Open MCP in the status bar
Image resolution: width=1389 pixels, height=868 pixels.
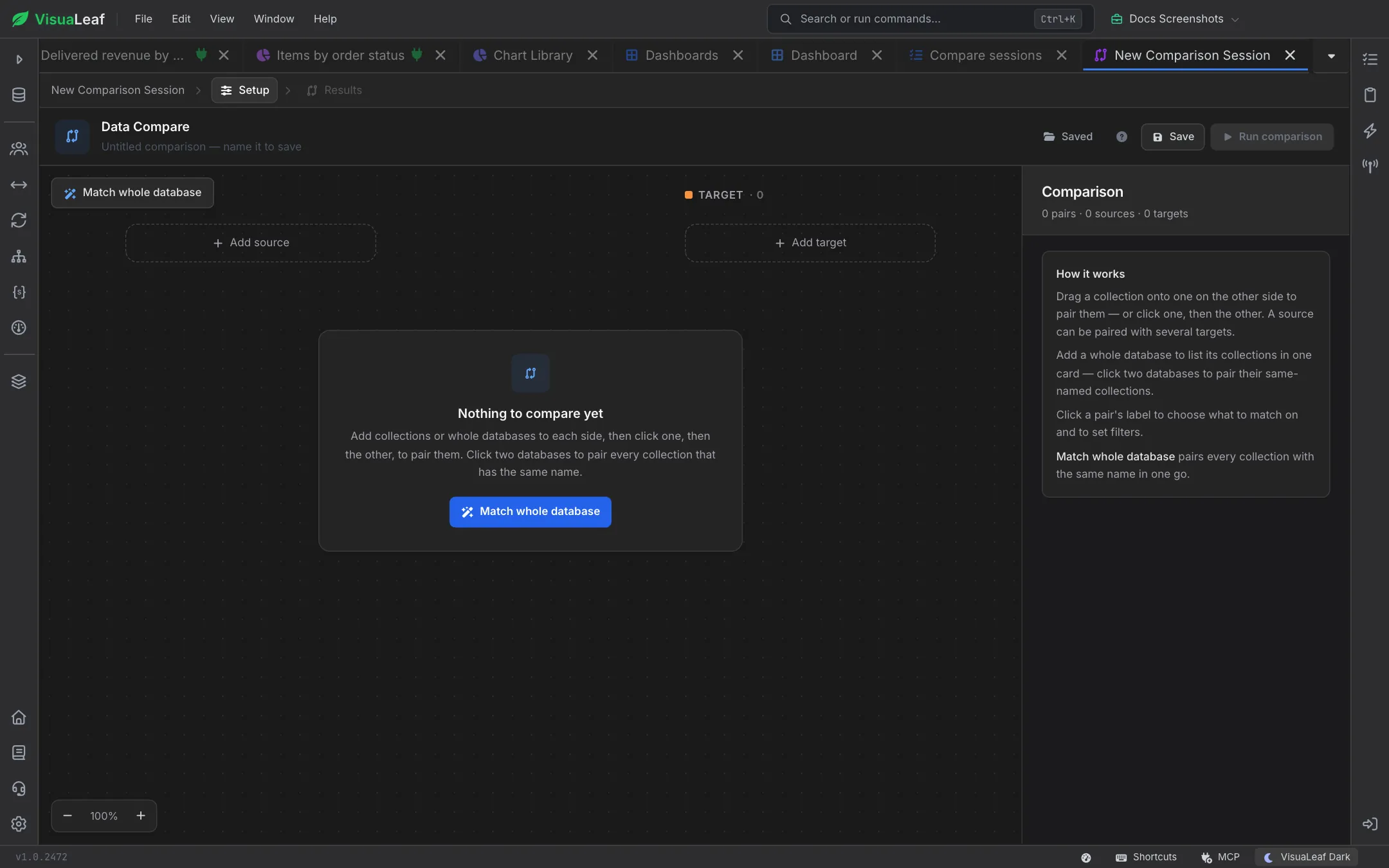point(1220,857)
